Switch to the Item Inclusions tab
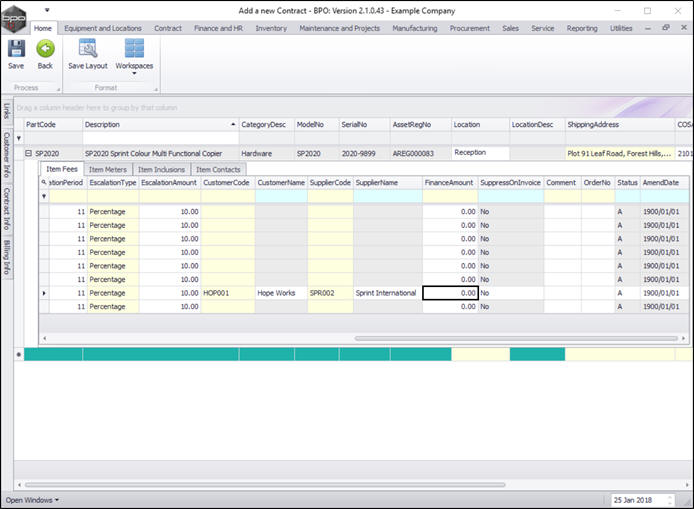The width and height of the screenshot is (694, 509). click(x=161, y=170)
